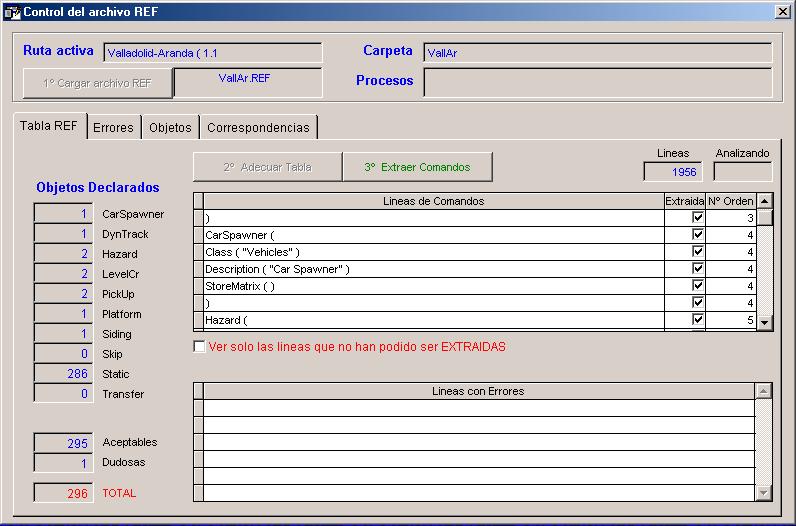
Task: Click the Carpeta field showing VallAr
Action: click(x=597, y=53)
